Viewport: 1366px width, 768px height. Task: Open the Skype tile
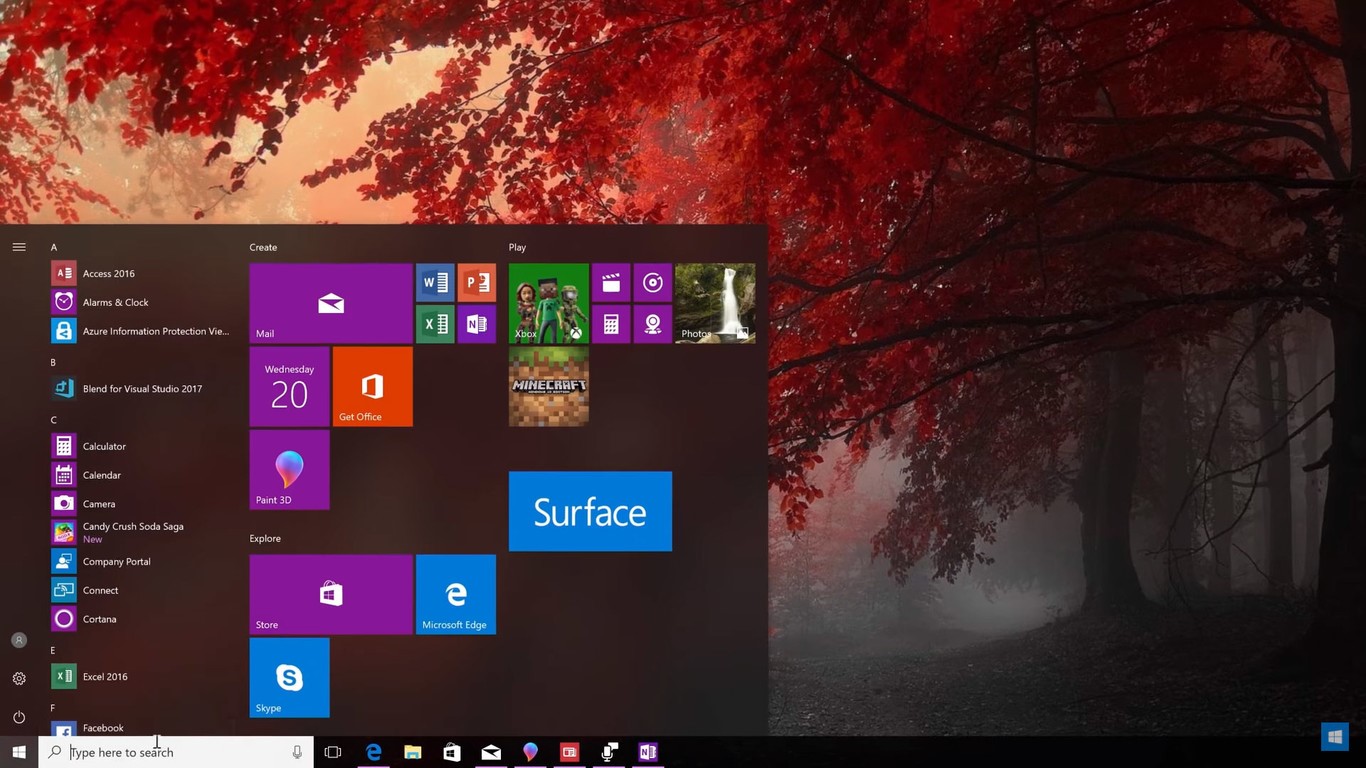[x=289, y=677]
